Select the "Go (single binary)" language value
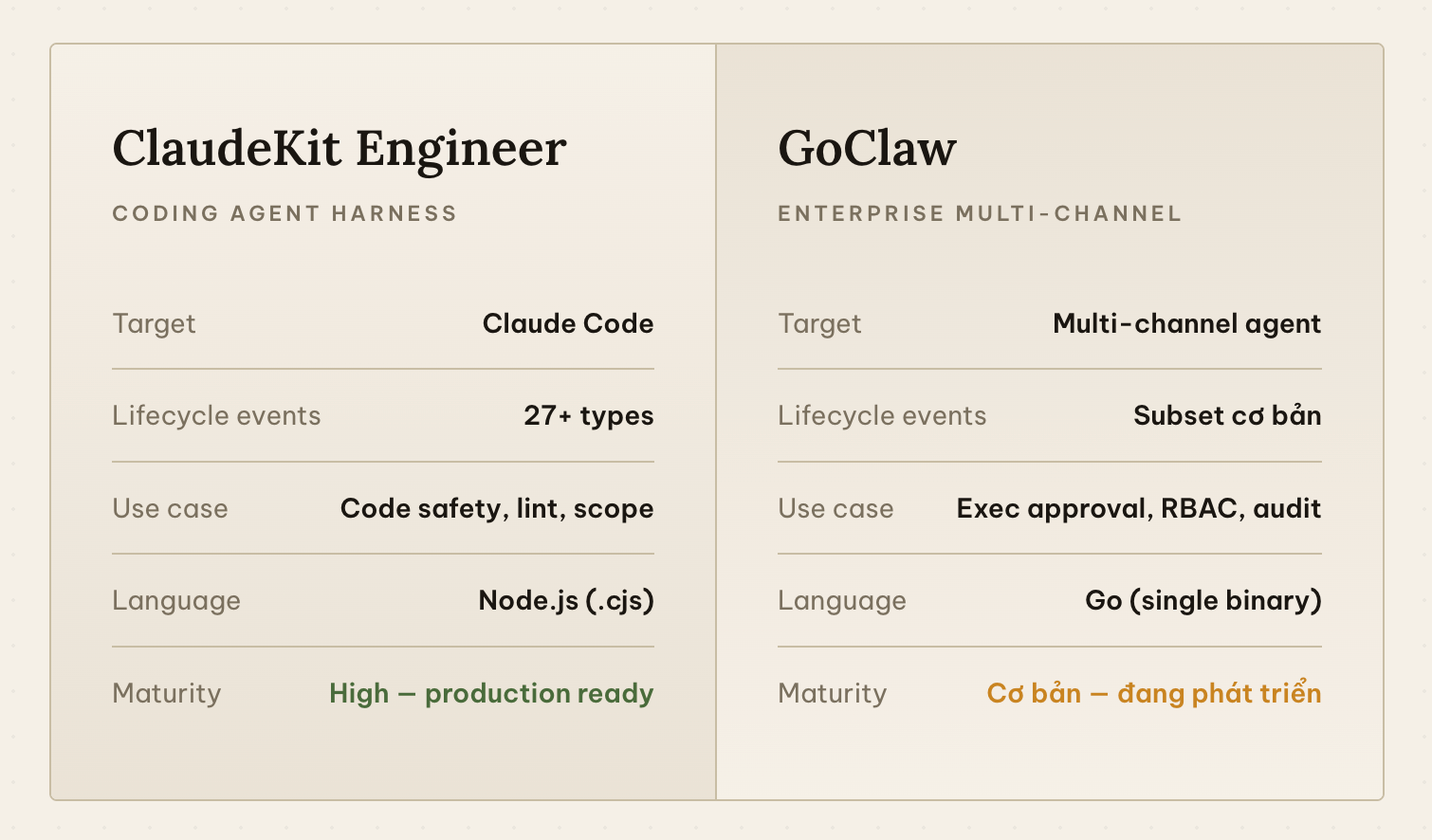This screenshot has height=840, width=1432. [1203, 601]
